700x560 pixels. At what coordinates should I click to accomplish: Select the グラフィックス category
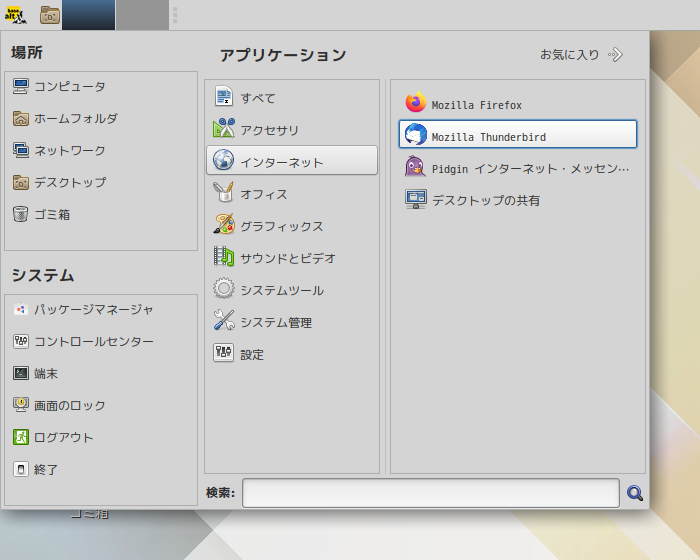pos(292,225)
